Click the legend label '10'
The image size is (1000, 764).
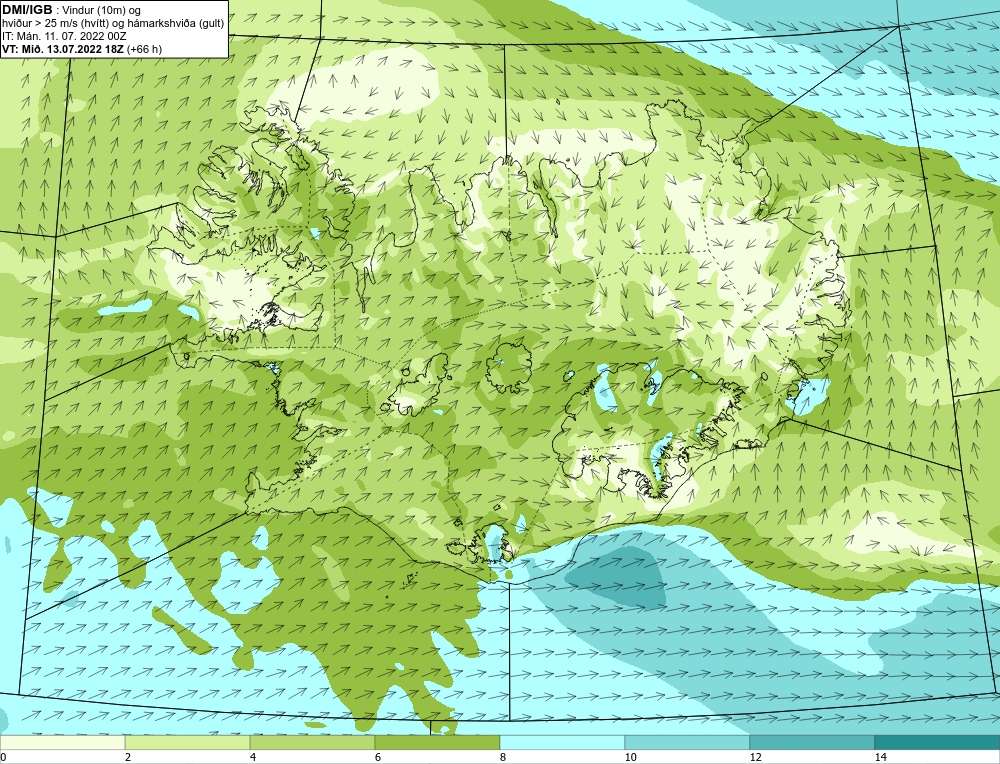point(630,757)
